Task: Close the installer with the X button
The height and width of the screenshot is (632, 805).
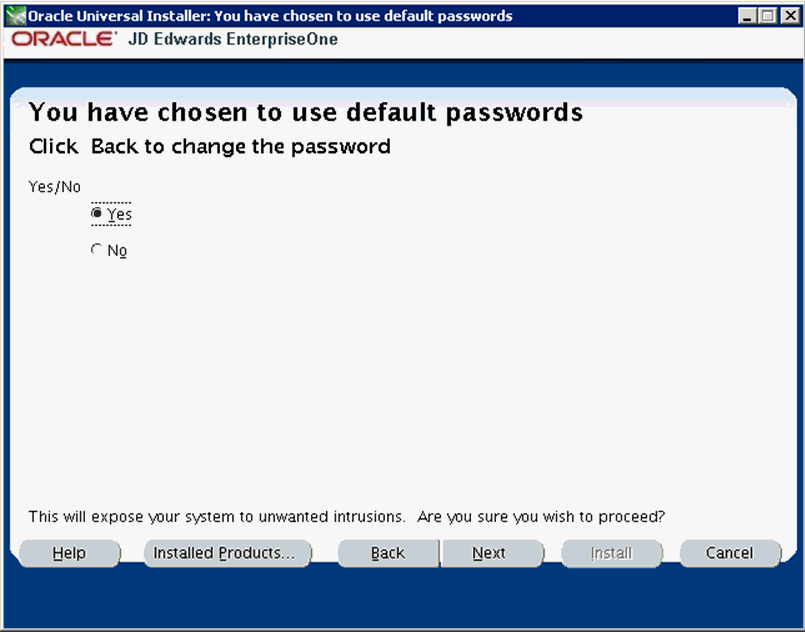Action: tap(786, 16)
